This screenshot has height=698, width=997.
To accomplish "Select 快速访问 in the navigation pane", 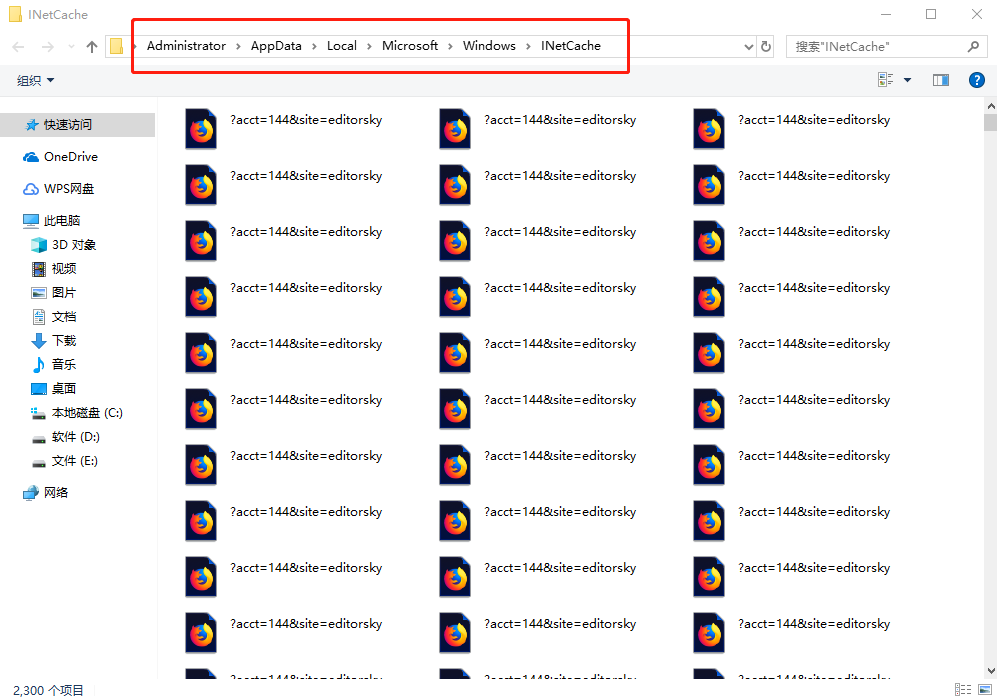I will point(77,125).
